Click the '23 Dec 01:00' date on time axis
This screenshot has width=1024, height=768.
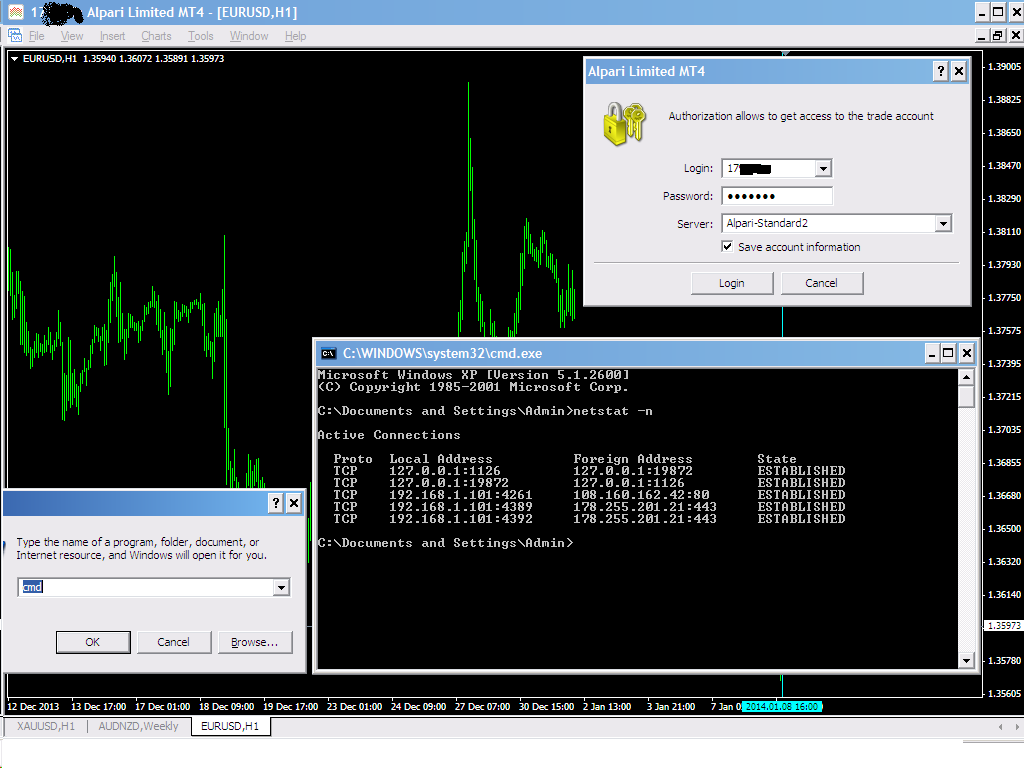point(354,707)
